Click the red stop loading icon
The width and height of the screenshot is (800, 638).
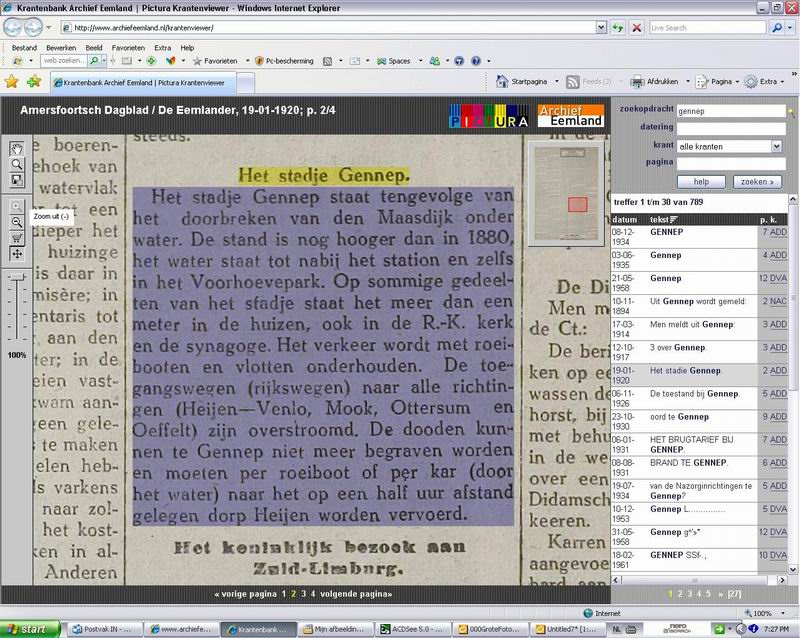click(x=637, y=28)
